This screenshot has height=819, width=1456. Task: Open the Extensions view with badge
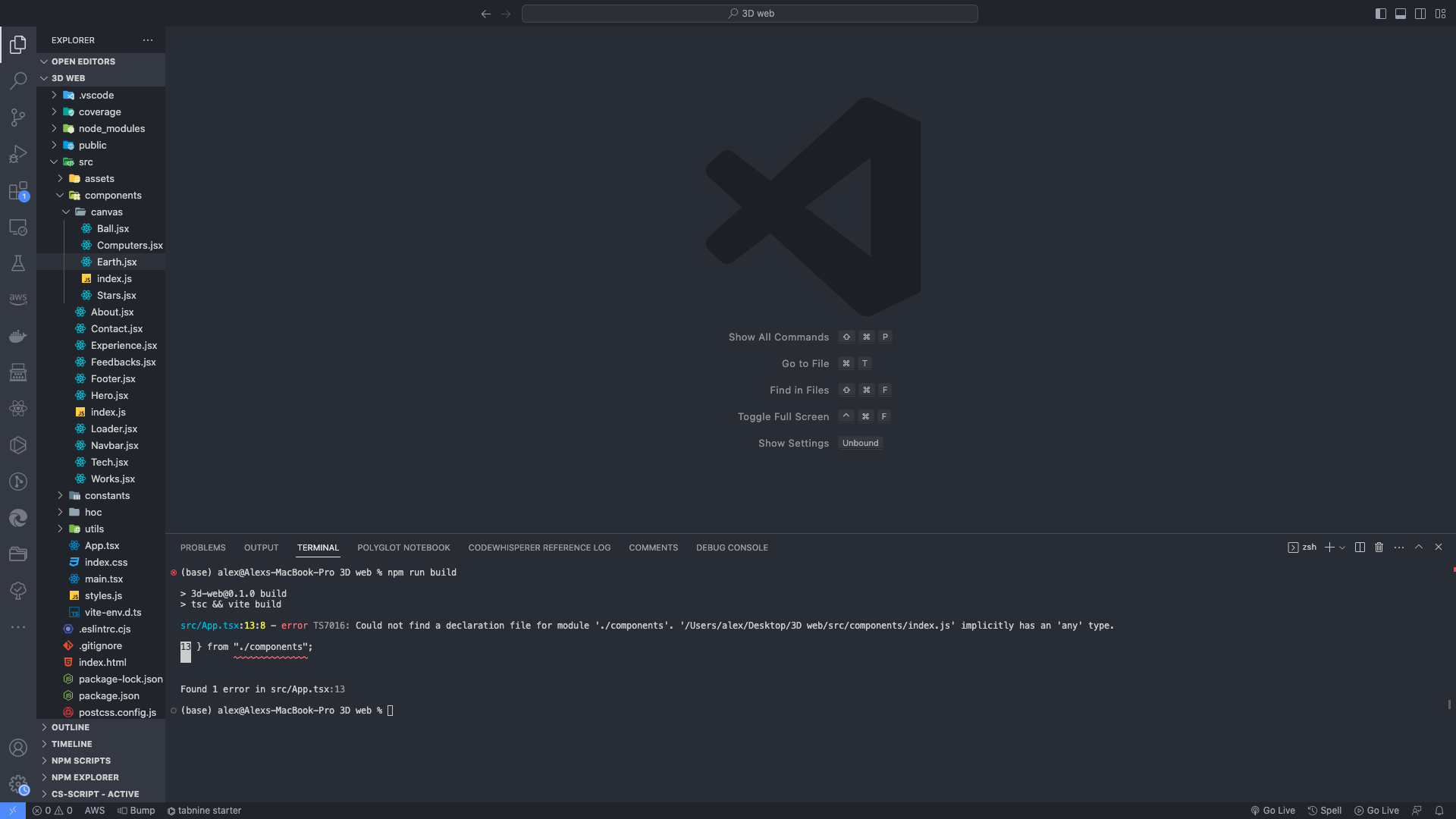pyautogui.click(x=18, y=191)
